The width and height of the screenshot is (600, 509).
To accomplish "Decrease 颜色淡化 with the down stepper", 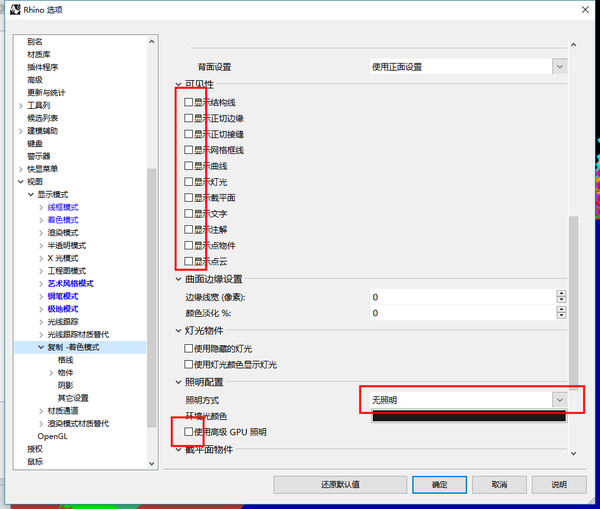I will click(561, 316).
